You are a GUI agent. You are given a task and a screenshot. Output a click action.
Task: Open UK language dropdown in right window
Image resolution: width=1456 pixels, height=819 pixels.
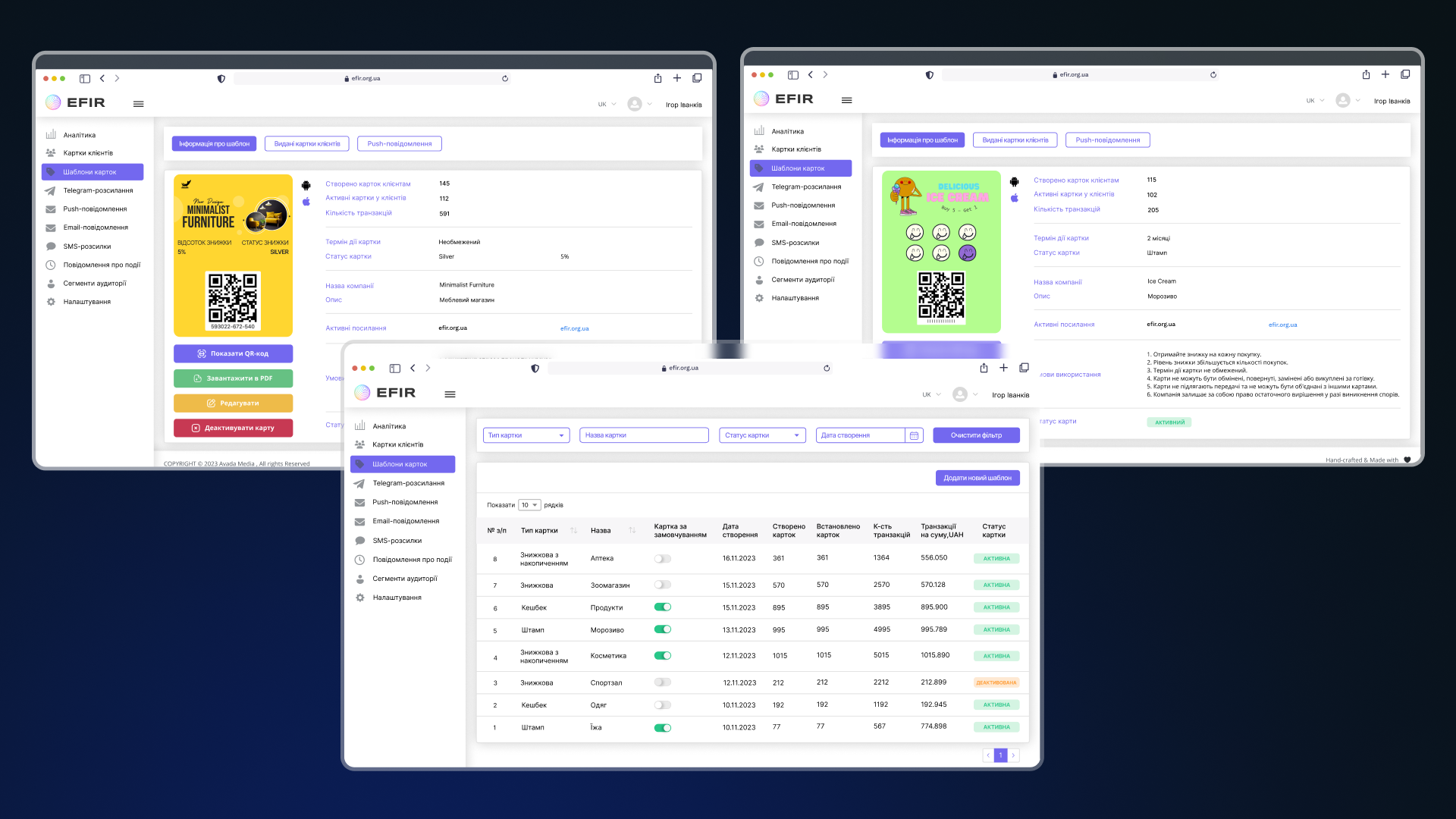pos(1315,101)
